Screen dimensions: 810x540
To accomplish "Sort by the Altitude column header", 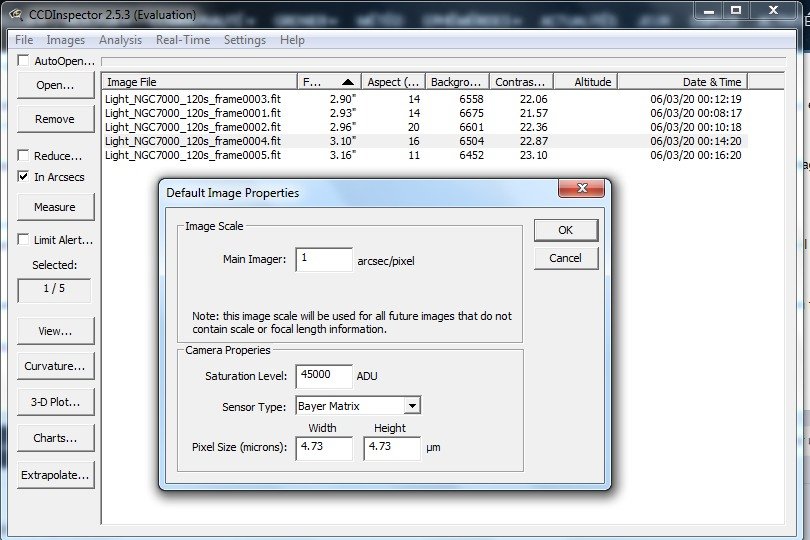I will pyautogui.click(x=586, y=82).
